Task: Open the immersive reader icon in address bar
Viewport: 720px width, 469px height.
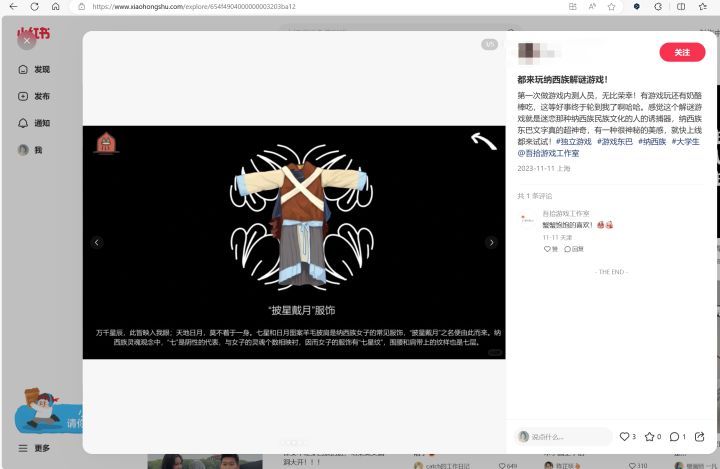Action: (x=573, y=6)
